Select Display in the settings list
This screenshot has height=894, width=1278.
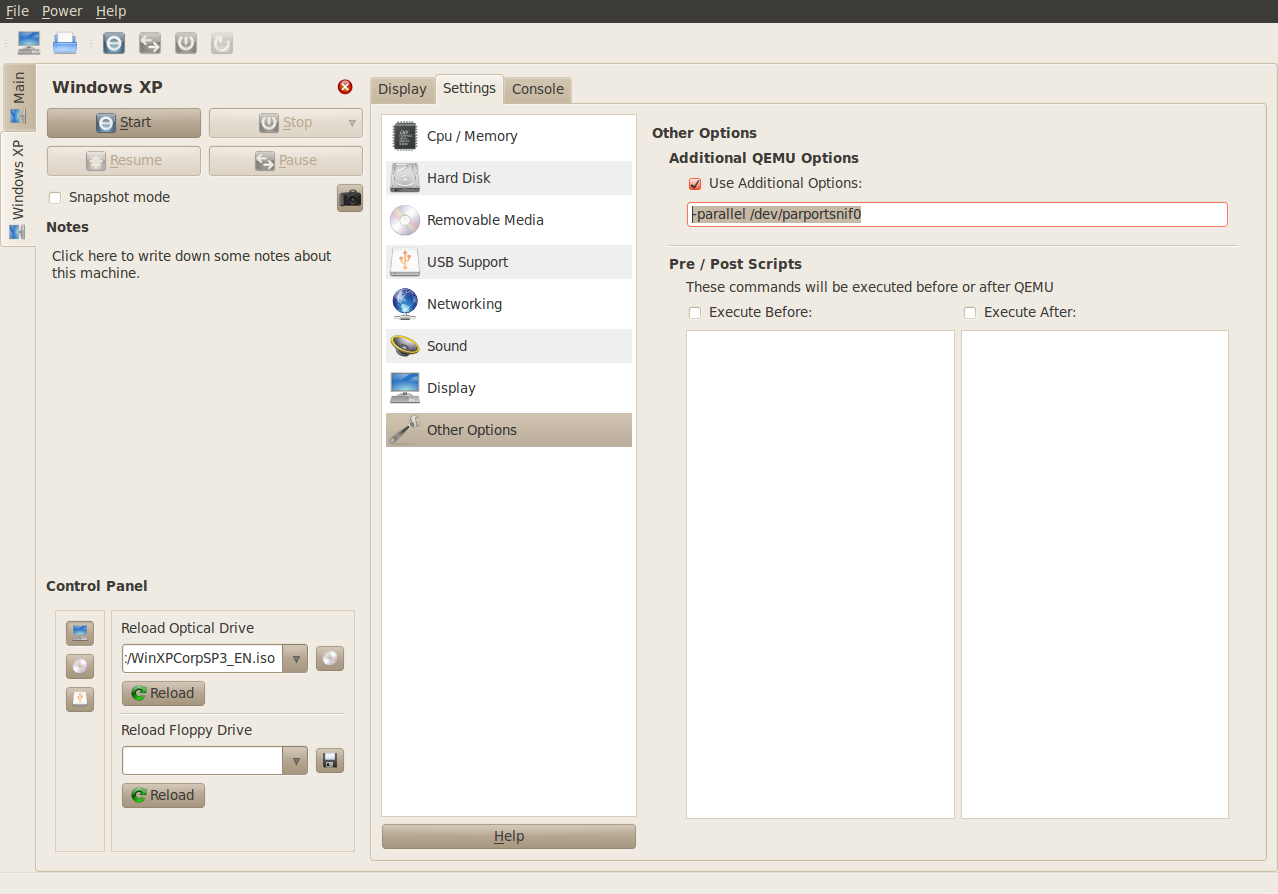(509, 388)
